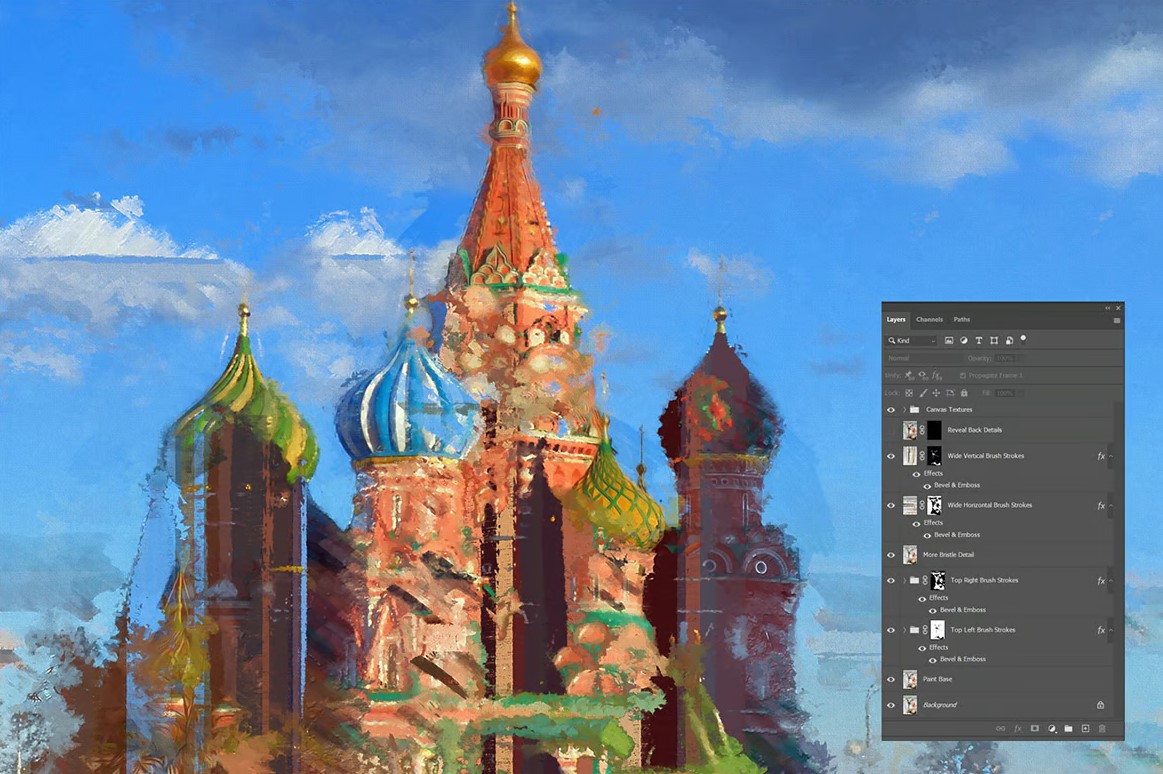
Task: Delete layer using the trash icon
Action: [x=1102, y=729]
